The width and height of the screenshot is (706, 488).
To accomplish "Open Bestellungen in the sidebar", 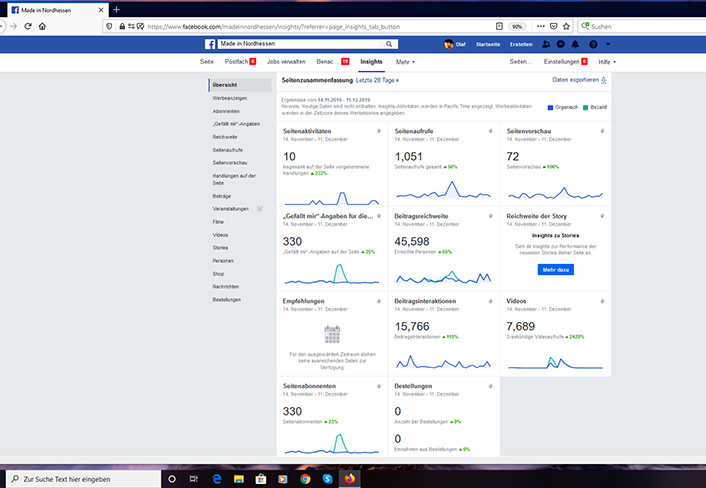I will coord(226,300).
